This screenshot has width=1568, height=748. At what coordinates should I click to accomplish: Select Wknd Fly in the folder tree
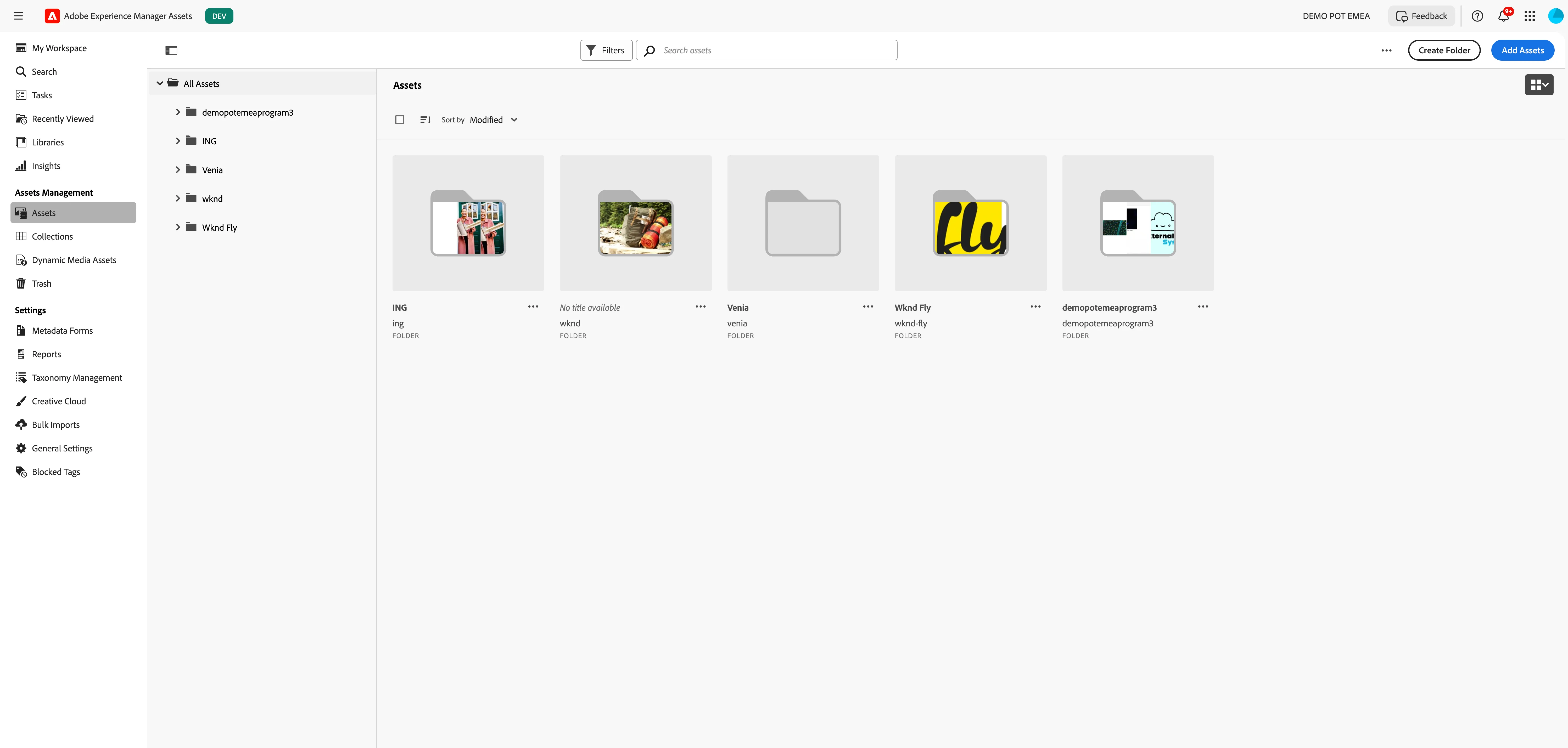tap(220, 228)
